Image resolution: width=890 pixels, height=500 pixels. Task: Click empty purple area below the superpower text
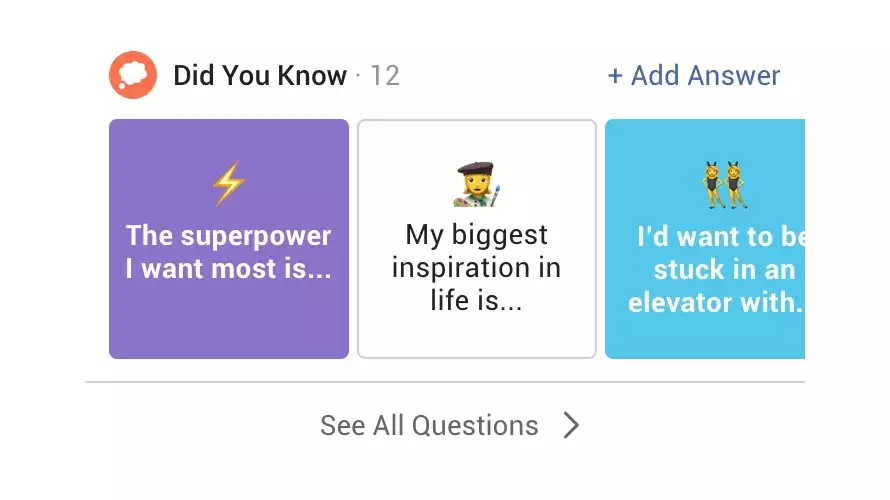(x=228, y=325)
